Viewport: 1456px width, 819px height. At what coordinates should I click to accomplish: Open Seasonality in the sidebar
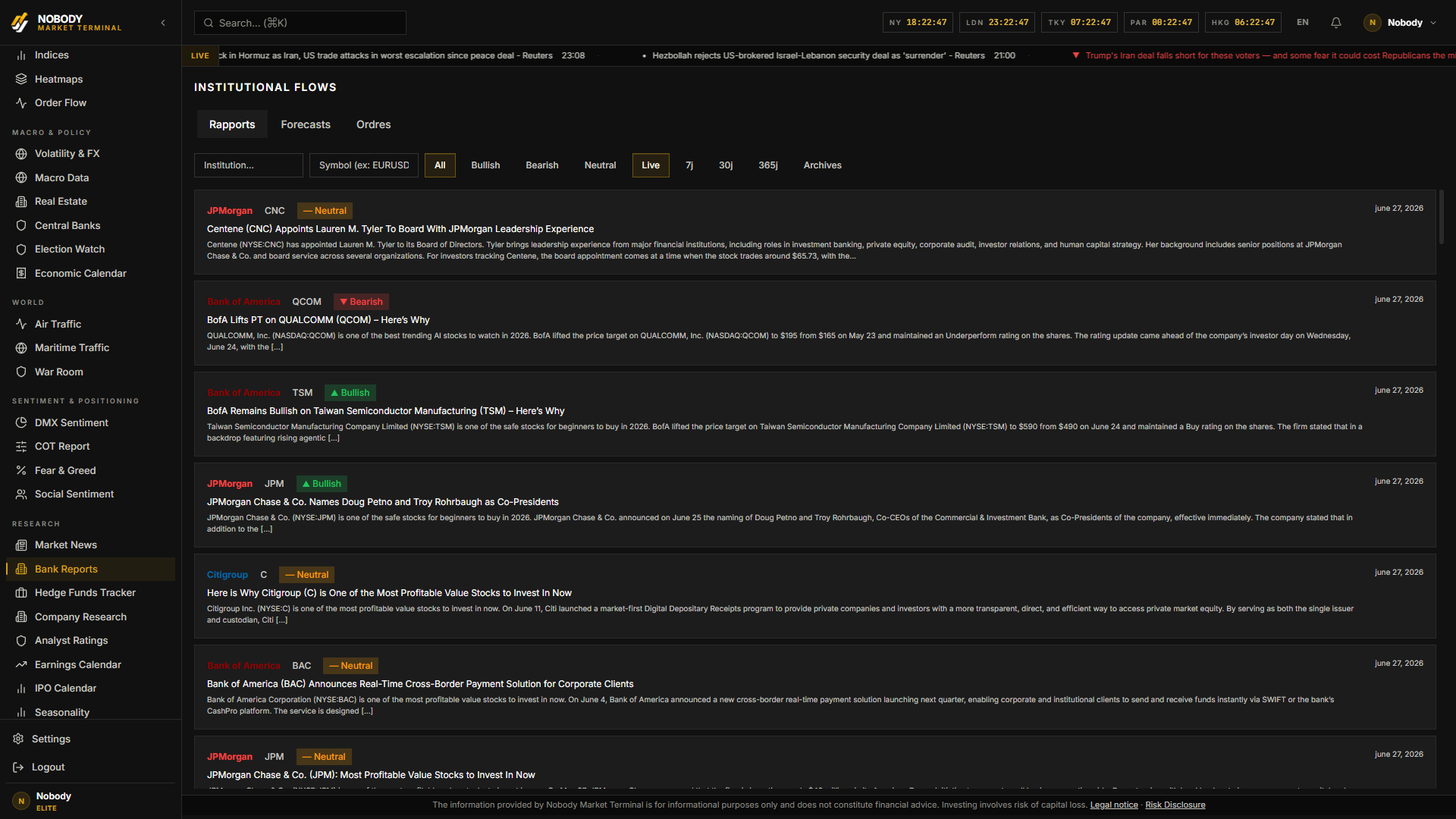(90, 712)
